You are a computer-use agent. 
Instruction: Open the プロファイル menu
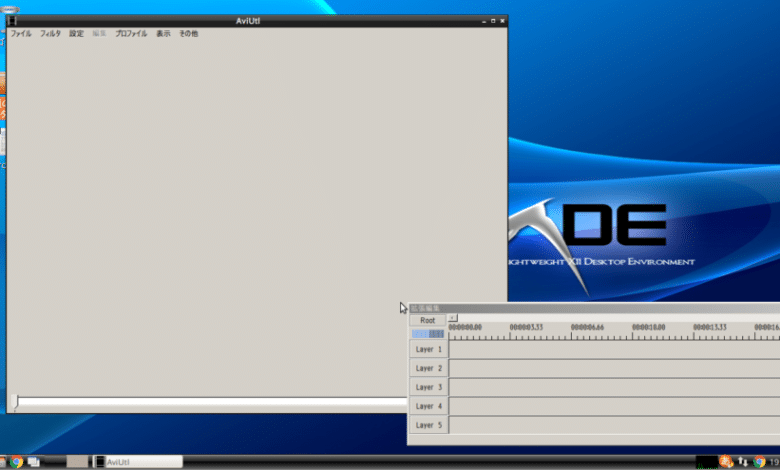[x=131, y=34]
